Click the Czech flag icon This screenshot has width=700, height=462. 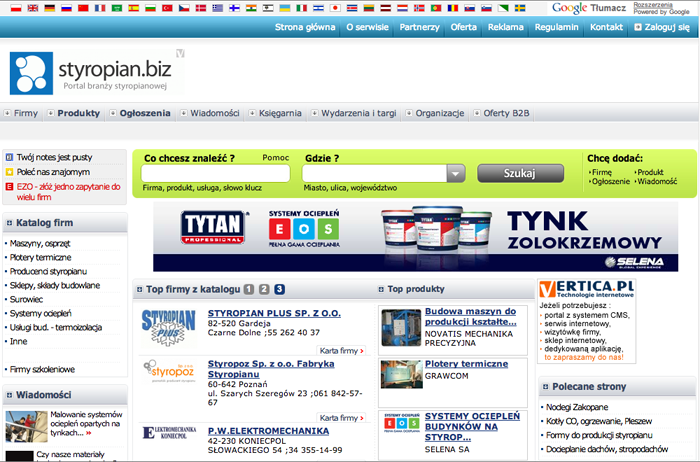pos(184,8)
